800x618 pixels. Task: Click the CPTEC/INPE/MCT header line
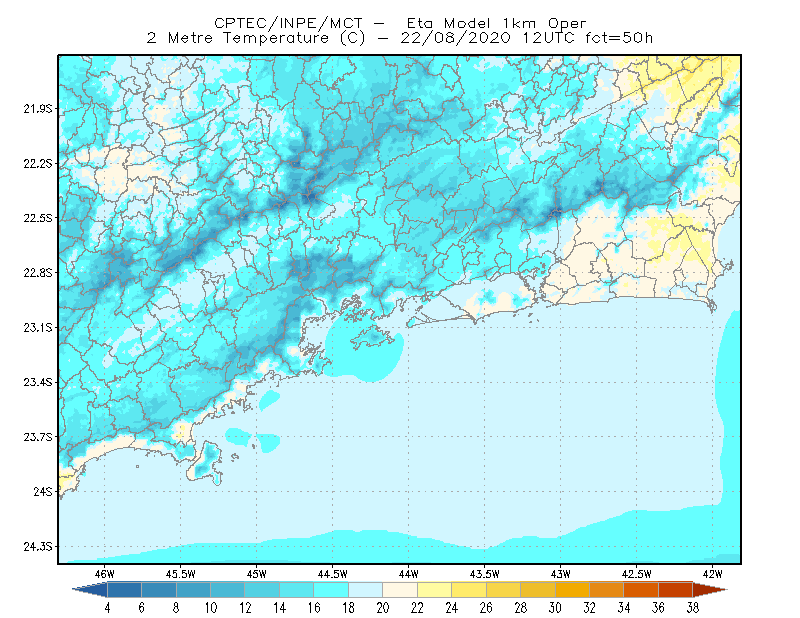click(x=400, y=23)
